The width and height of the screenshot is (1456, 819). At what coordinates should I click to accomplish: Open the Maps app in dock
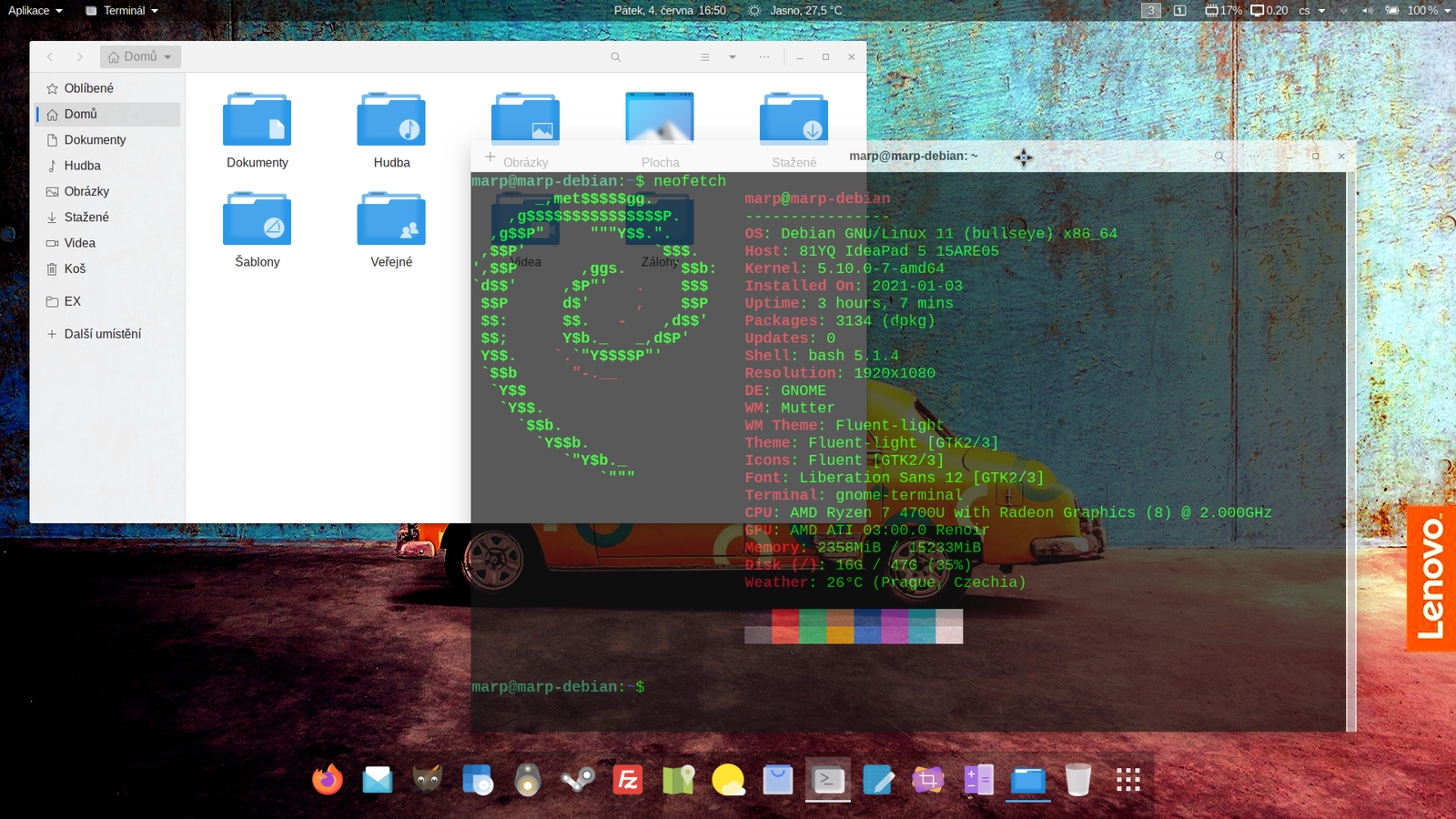678,780
